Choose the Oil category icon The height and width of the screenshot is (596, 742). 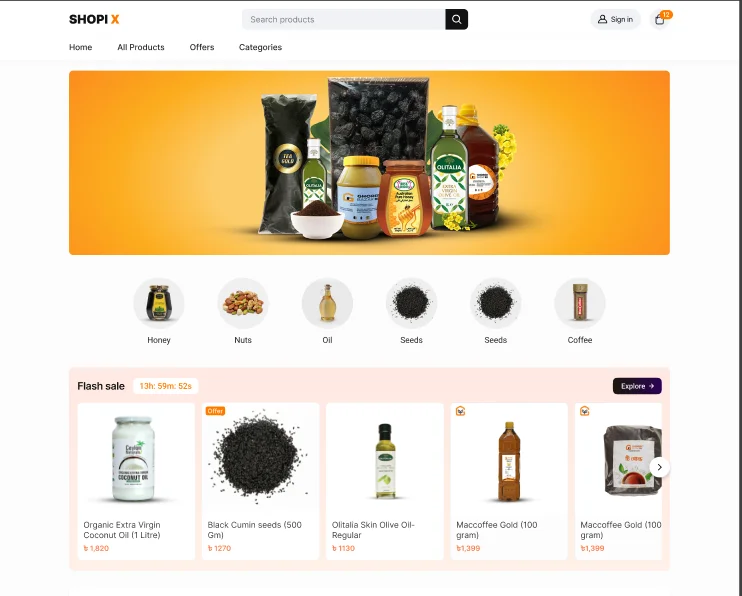pyautogui.click(x=327, y=303)
